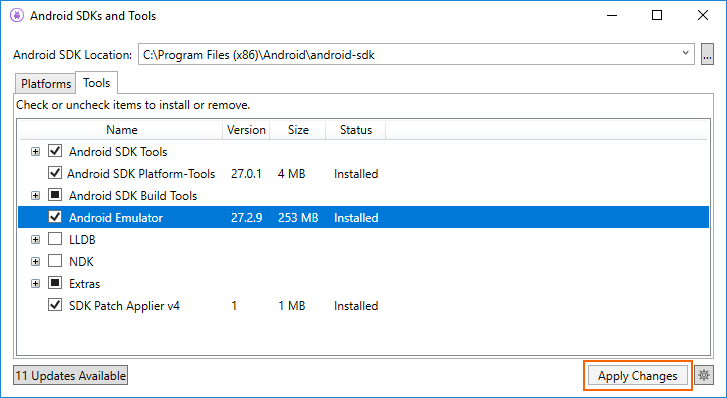This screenshot has height=398, width=727.
Task: Select the Tools tab
Action: click(96, 83)
